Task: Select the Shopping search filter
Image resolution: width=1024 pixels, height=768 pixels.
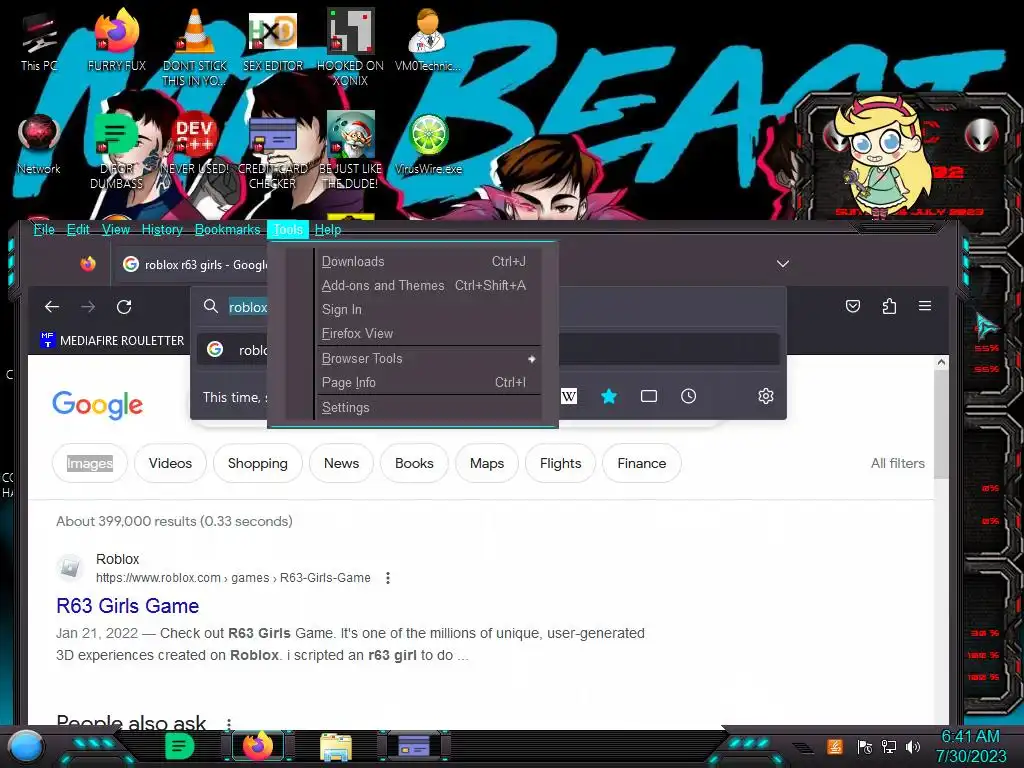Action: point(257,463)
